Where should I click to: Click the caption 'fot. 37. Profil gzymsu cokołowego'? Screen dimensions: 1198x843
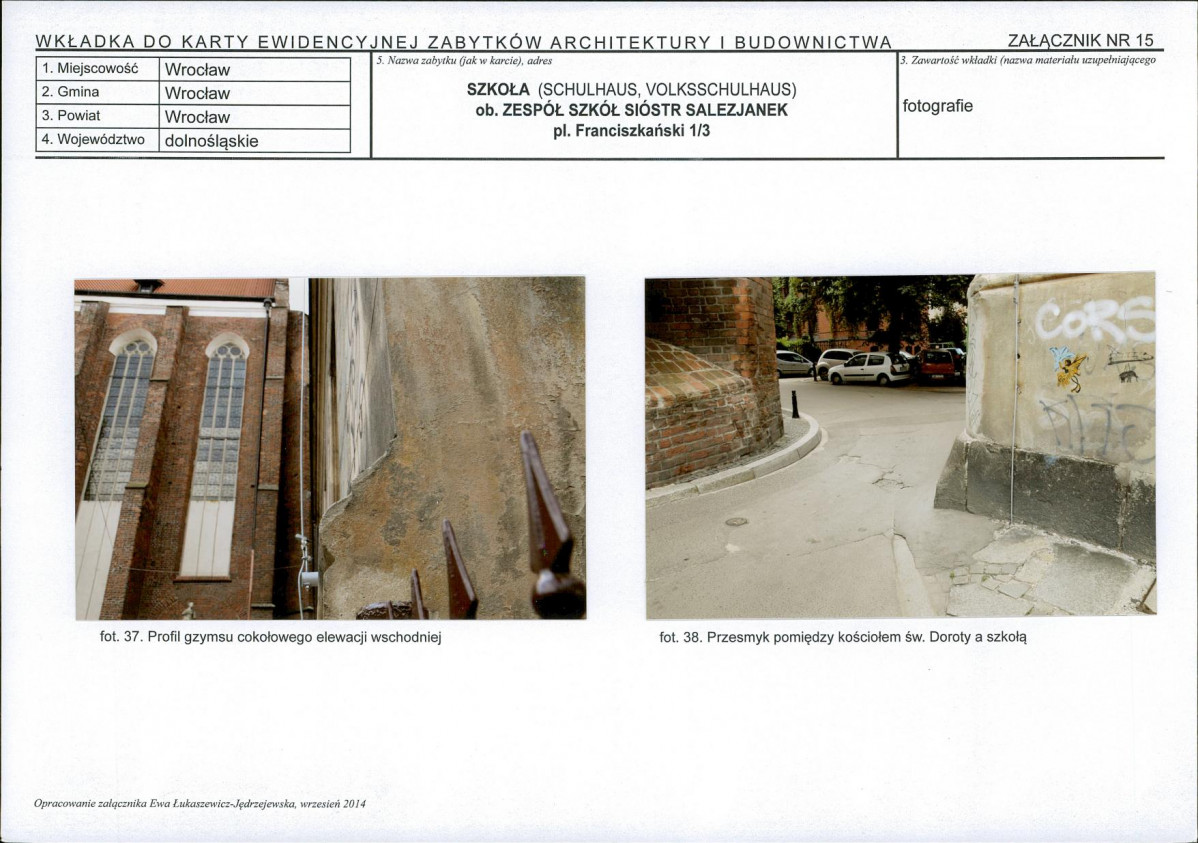pyautogui.click(x=270, y=637)
